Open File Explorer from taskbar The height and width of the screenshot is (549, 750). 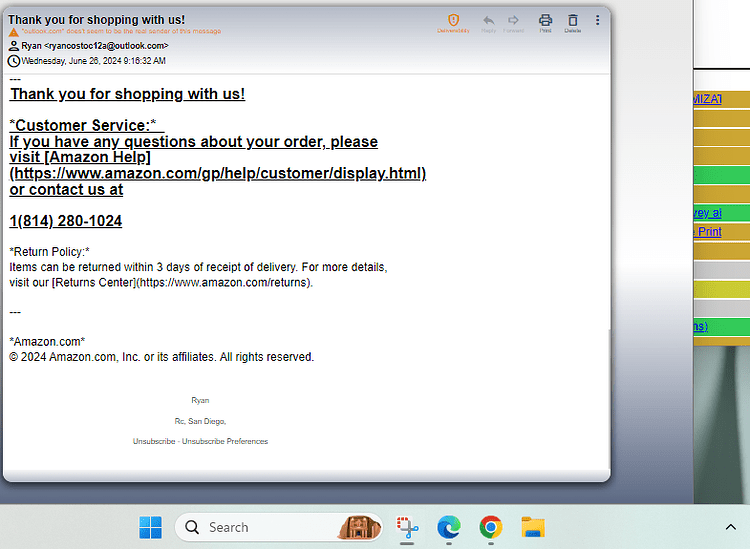(x=533, y=527)
